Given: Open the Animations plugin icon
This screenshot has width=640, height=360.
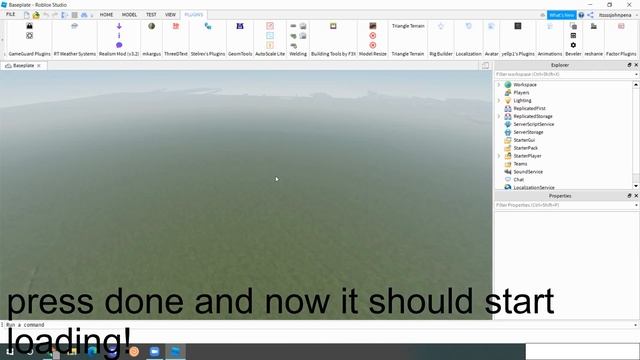Looking at the screenshot, I should click(x=550, y=26).
